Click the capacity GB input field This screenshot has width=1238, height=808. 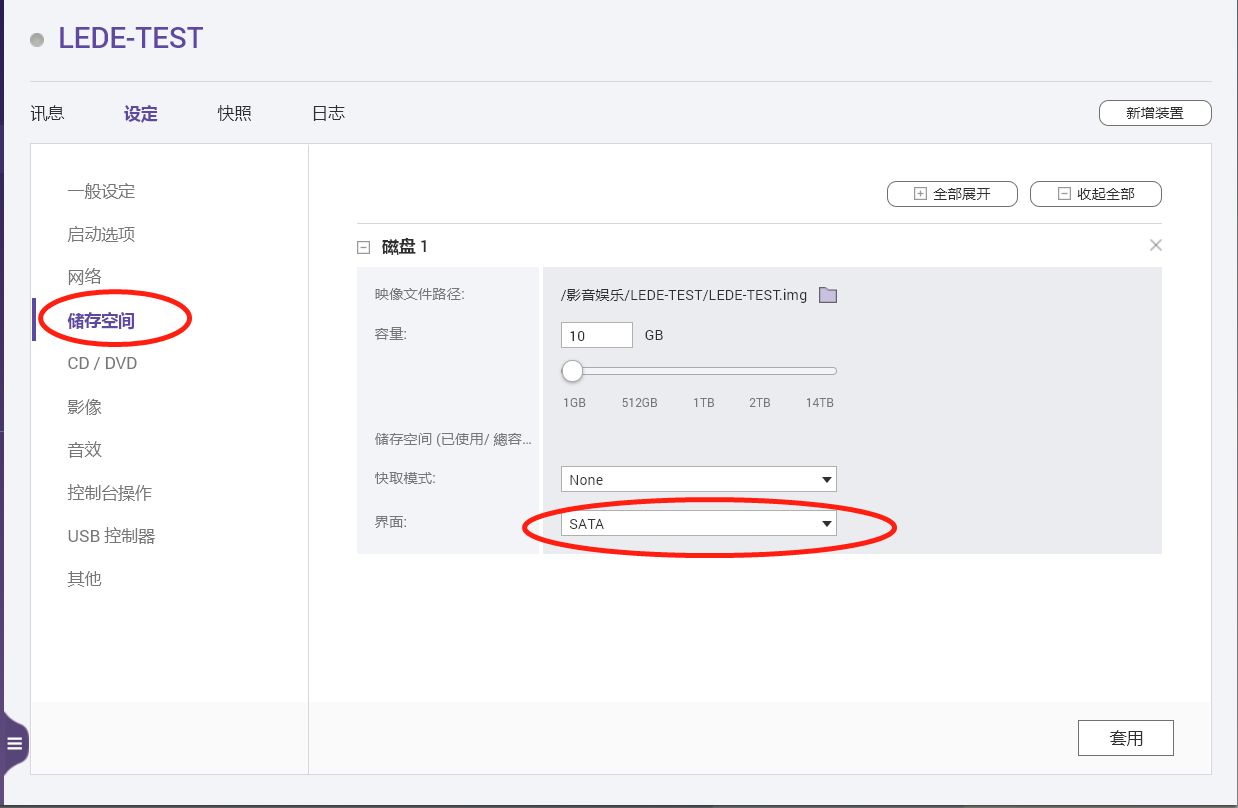pyautogui.click(x=597, y=335)
